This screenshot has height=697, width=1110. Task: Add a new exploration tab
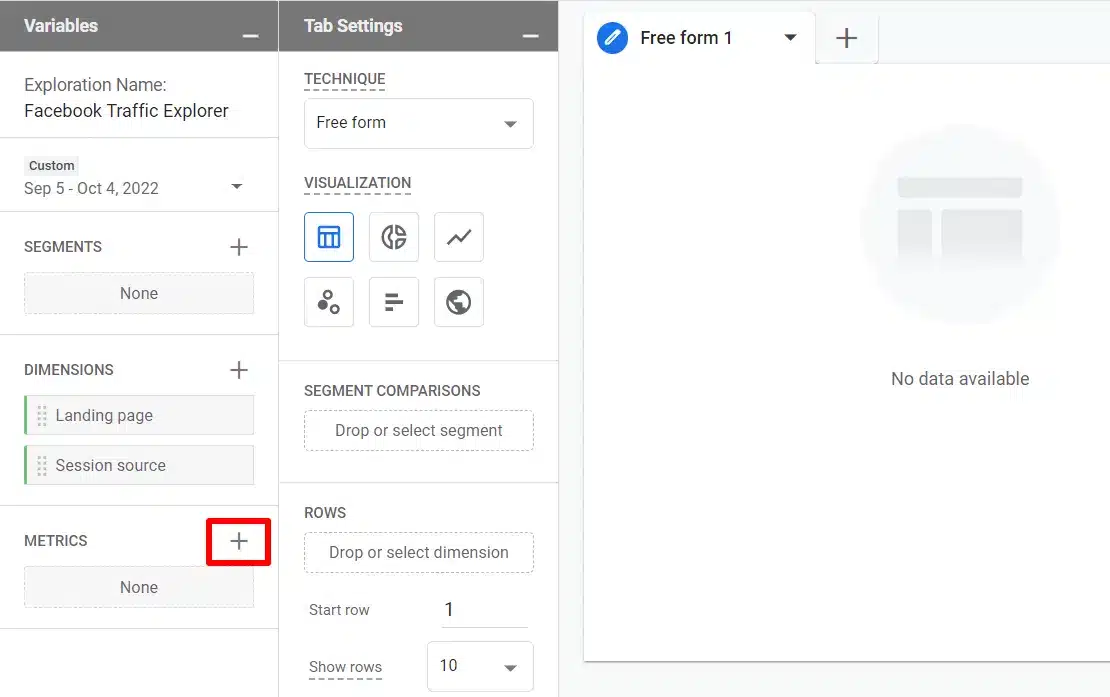[847, 38]
